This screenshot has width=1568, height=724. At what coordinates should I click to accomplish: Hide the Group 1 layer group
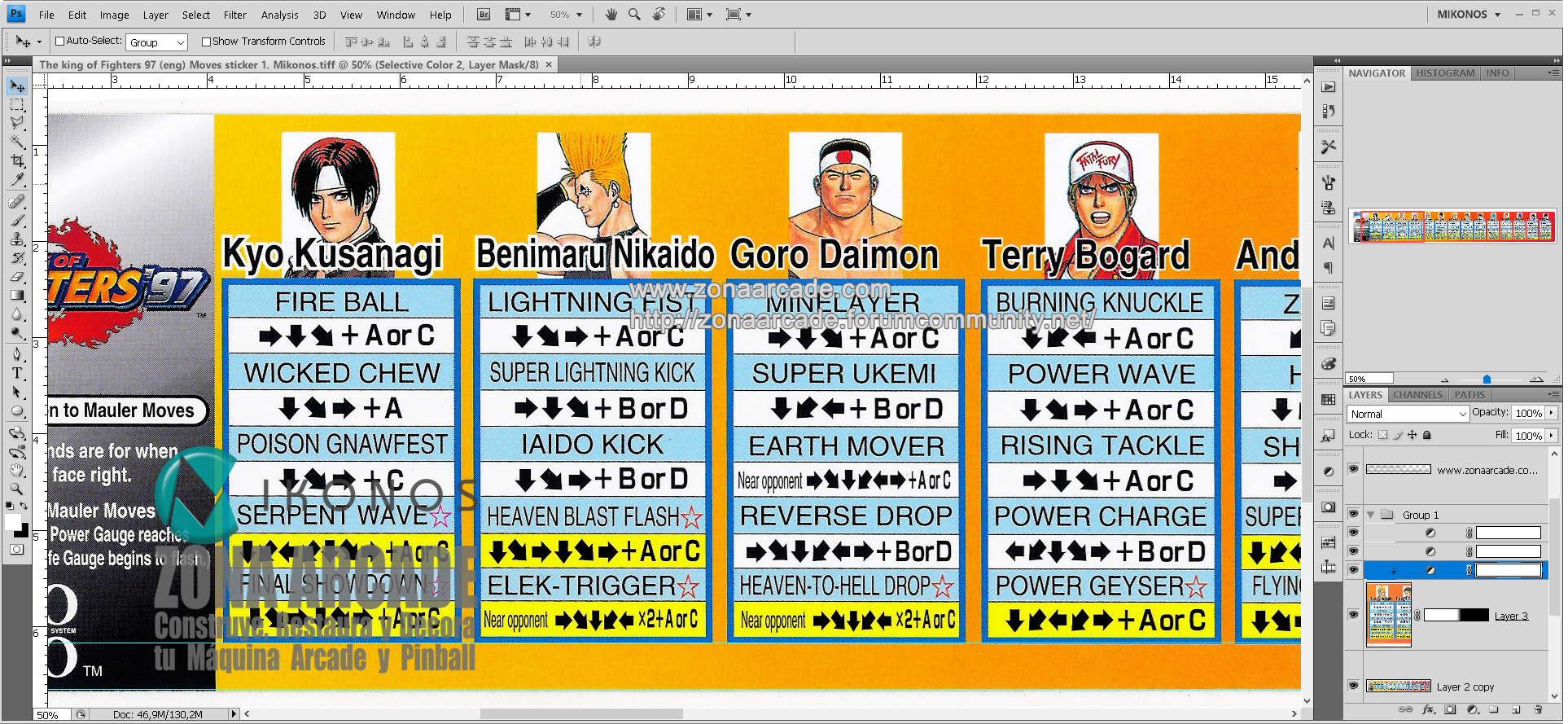pos(1353,514)
